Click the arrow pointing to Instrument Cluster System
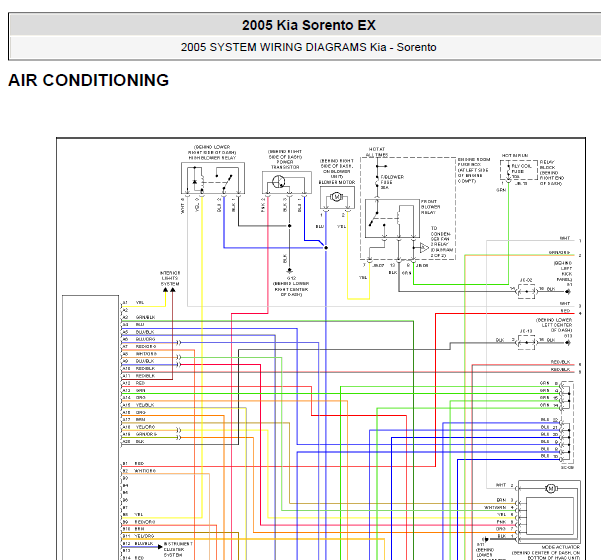This screenshot has height=560, width=601. [160, 547]
